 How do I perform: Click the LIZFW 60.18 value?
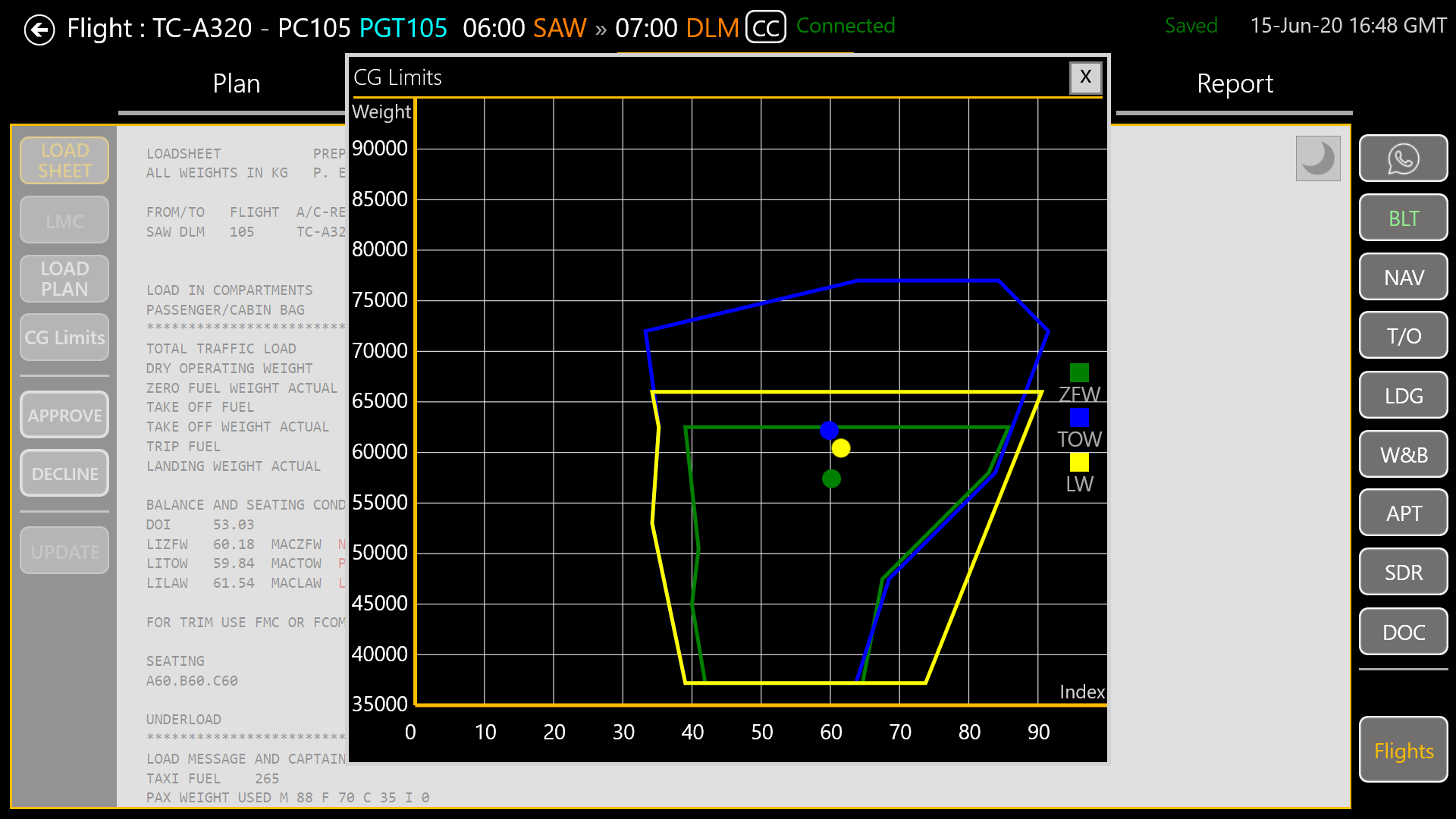coord(234,544)
